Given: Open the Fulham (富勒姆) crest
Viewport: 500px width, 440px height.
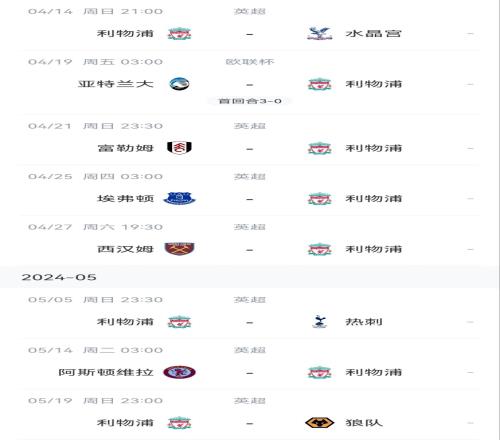Looking at the screenshot, I should tap(179, 148).
